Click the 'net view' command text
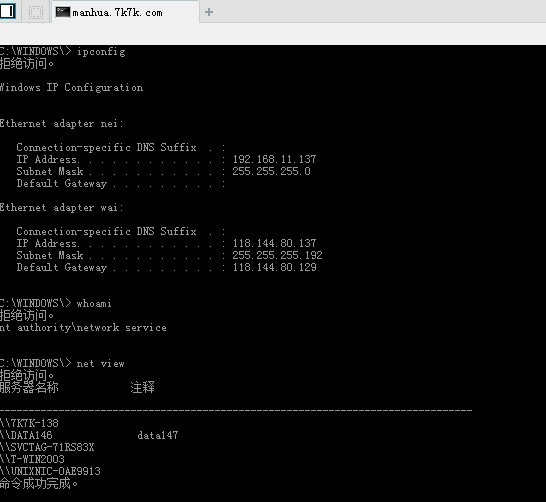546x502 pixels. click(100, 363)
